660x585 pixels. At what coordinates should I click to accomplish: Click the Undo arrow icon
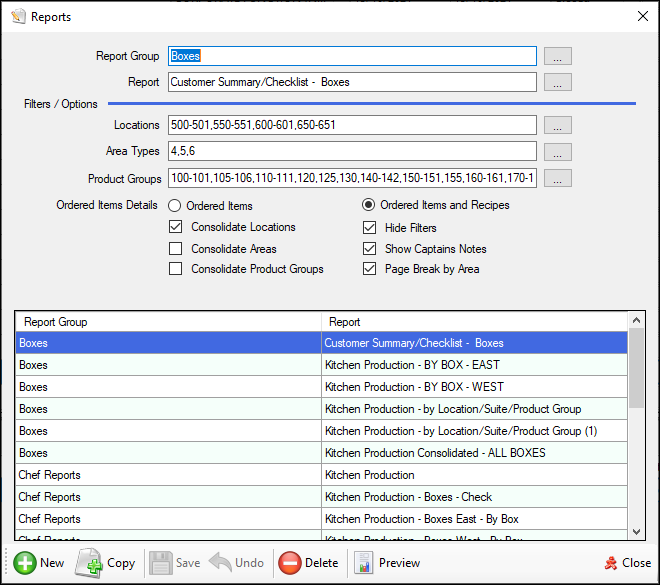click(221, 562)
